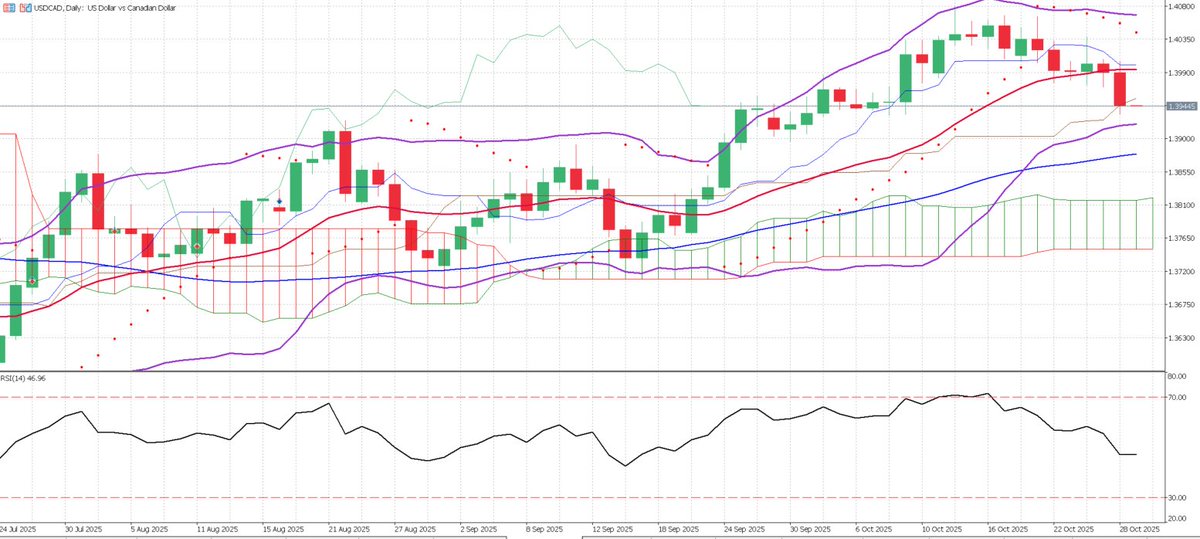Click the RSI 80.00 scale label
The image size is (1200, 539).
(1177, 378)
